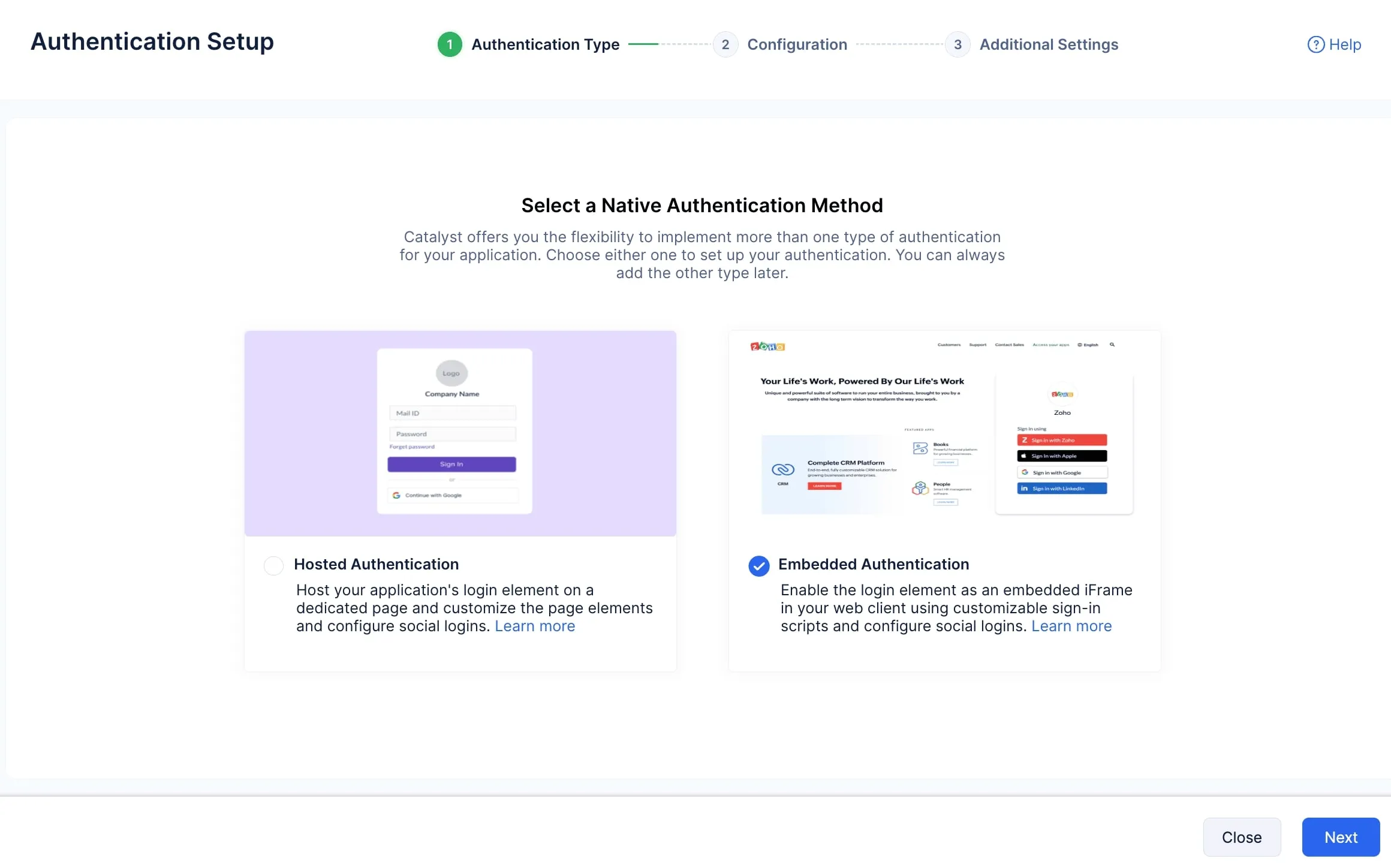Click the gray Logo placeholder circle
Screen dimensions: 1391x868
coord(451,373)
